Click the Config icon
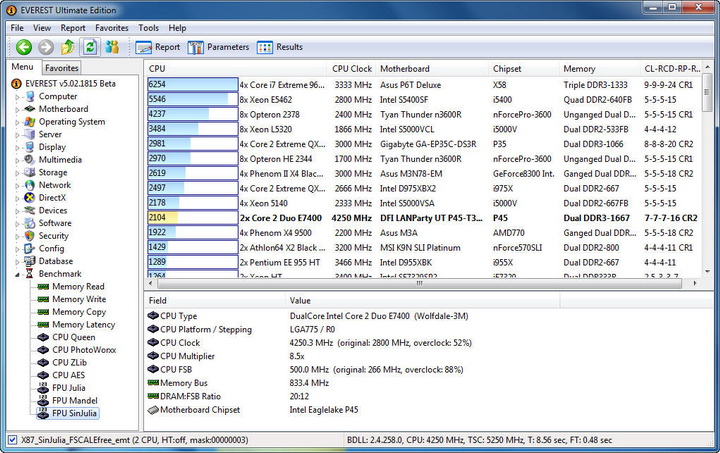Viewport: 720px width, 453px height. 30,248
